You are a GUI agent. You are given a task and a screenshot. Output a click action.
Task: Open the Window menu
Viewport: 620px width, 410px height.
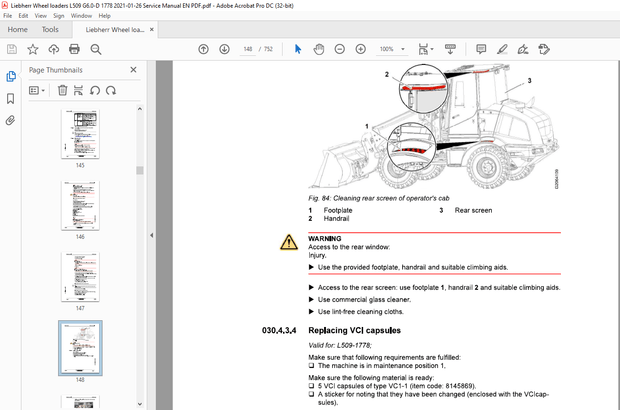pyautogui.click(x=81, y=16)
